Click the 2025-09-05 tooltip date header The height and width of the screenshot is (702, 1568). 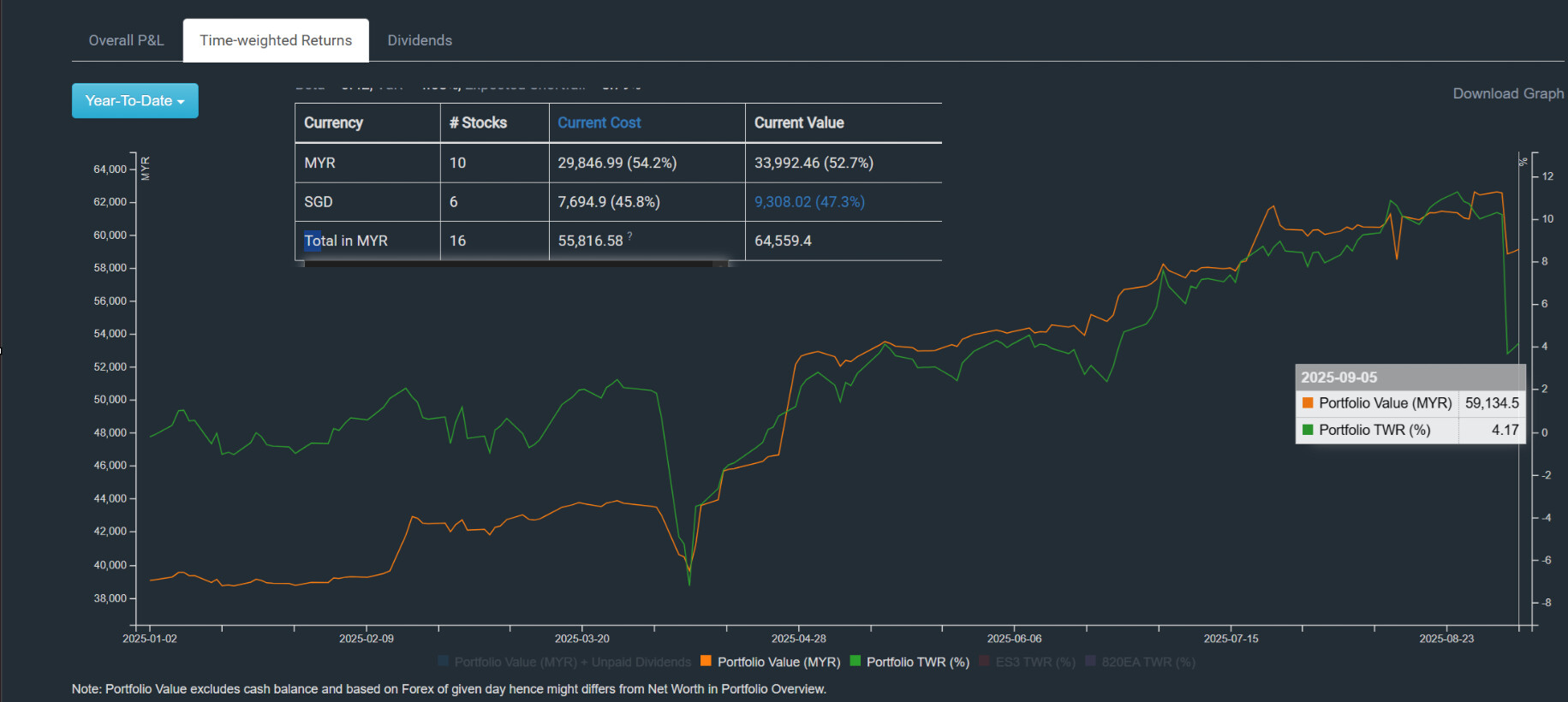(x=1338, y=378)
